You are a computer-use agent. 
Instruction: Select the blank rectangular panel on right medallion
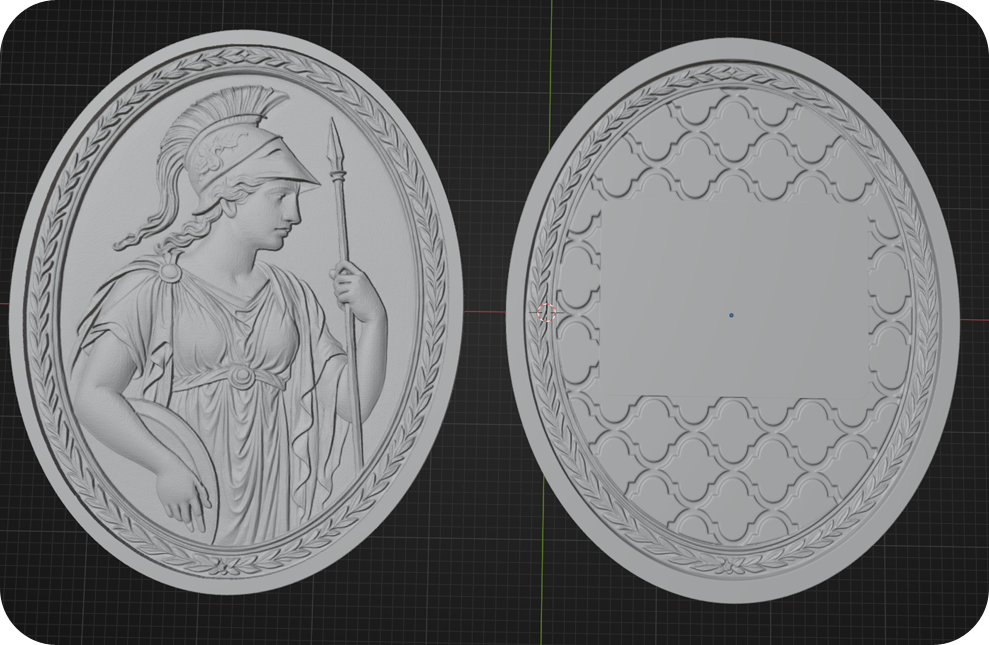(735, 300)
